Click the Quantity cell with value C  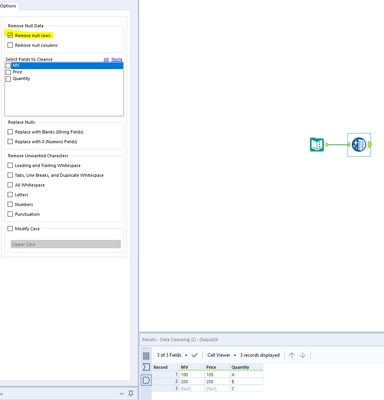247,389
